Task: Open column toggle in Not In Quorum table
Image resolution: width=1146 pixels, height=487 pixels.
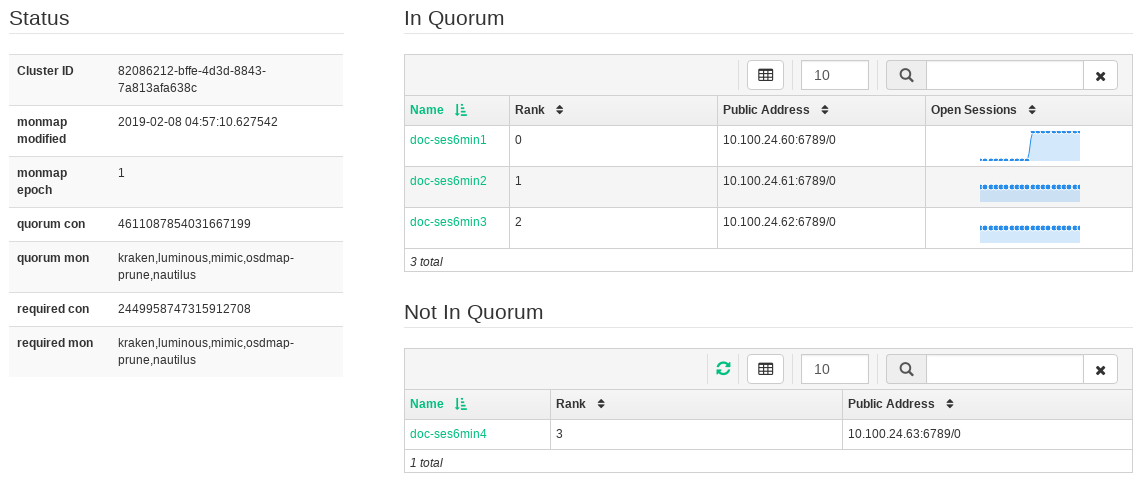Action: [x=765, y=369]
